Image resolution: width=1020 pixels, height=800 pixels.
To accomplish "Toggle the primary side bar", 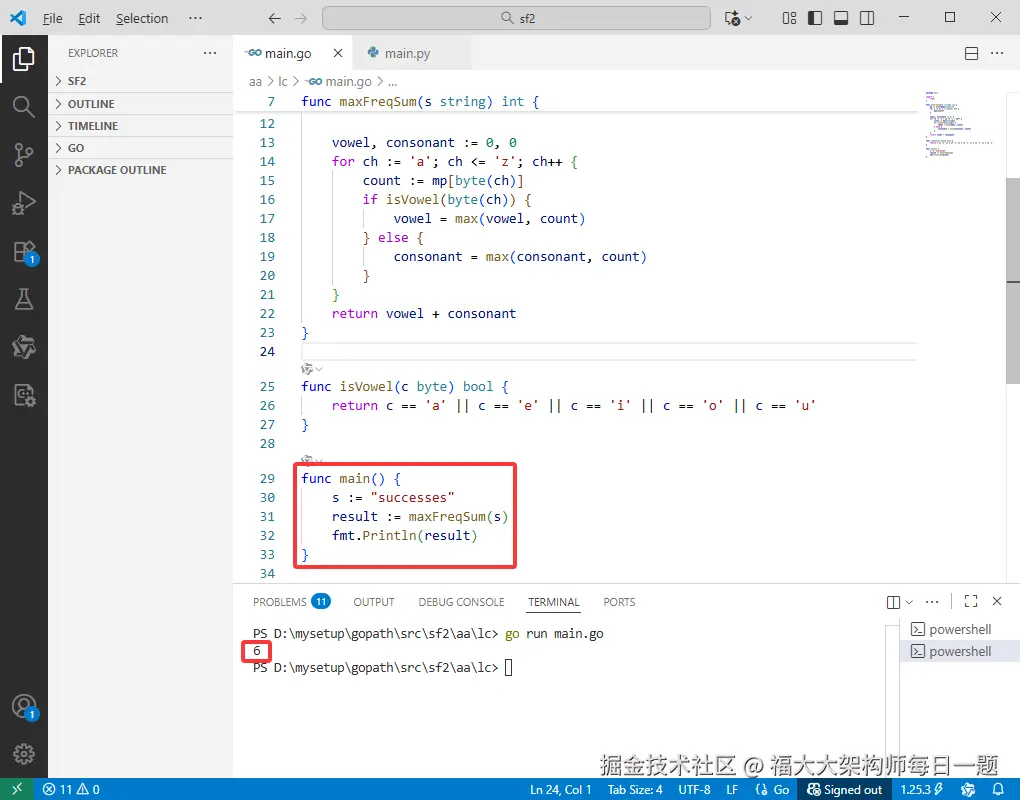I will click(x=814, y=18).
